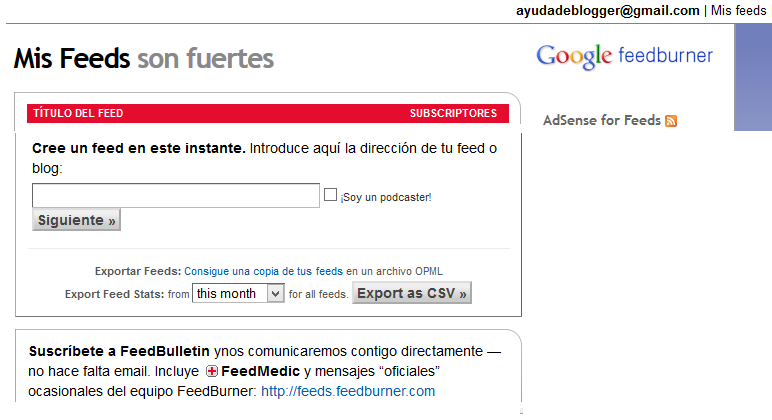
Task: Click the SUBSCRIPTORES column header
Action: pyautogui.click(x=453, y=113)
